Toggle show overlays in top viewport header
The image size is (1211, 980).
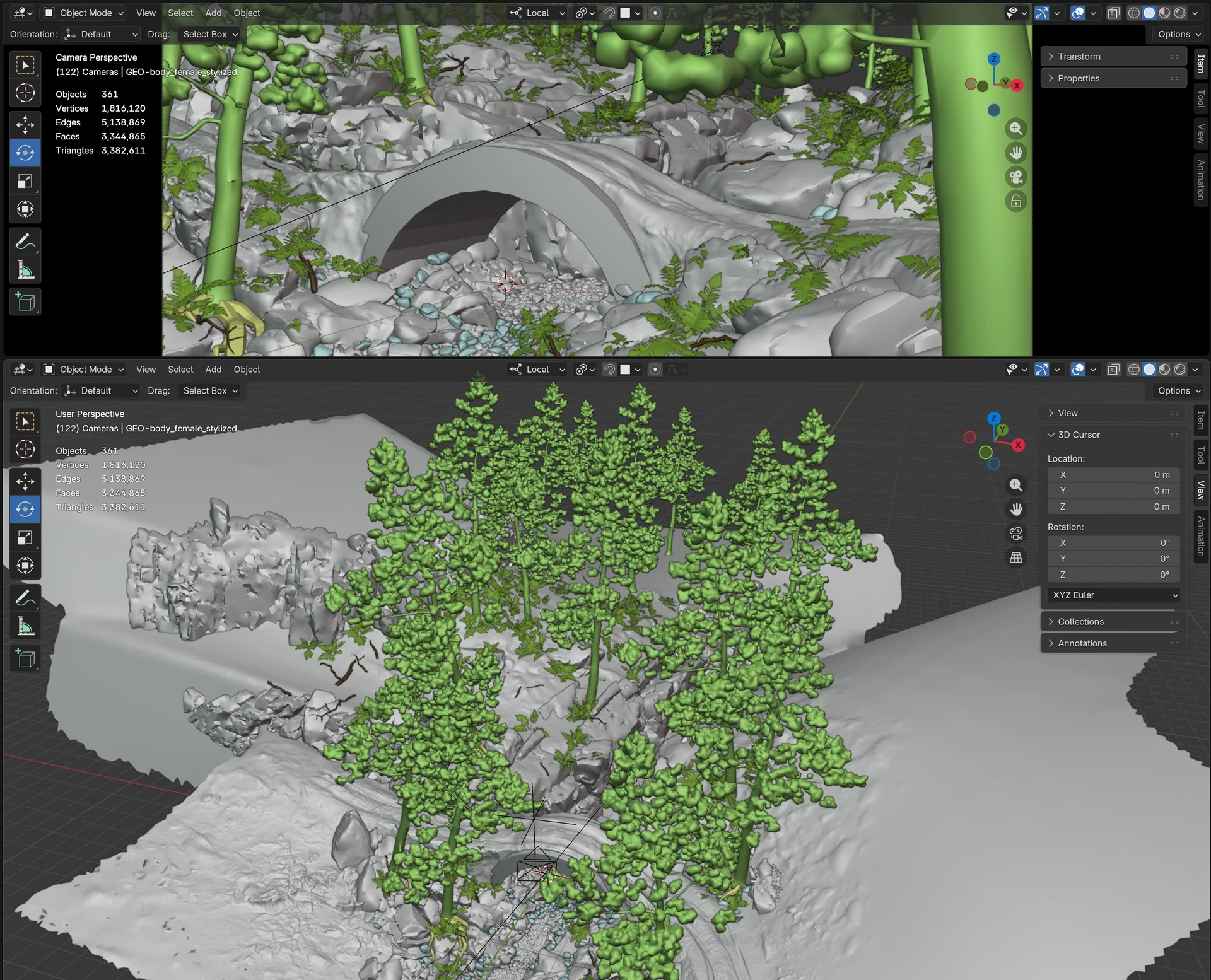click(x=1079, y=13)
